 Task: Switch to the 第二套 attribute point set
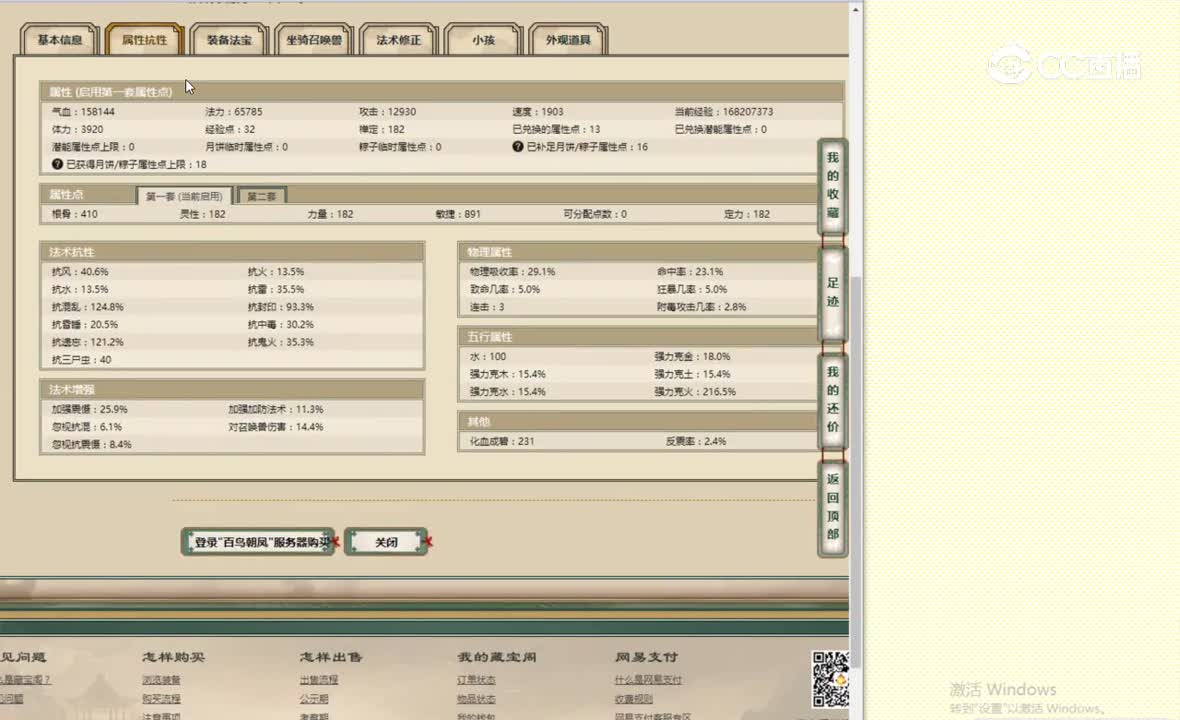(x=262, y=196)
